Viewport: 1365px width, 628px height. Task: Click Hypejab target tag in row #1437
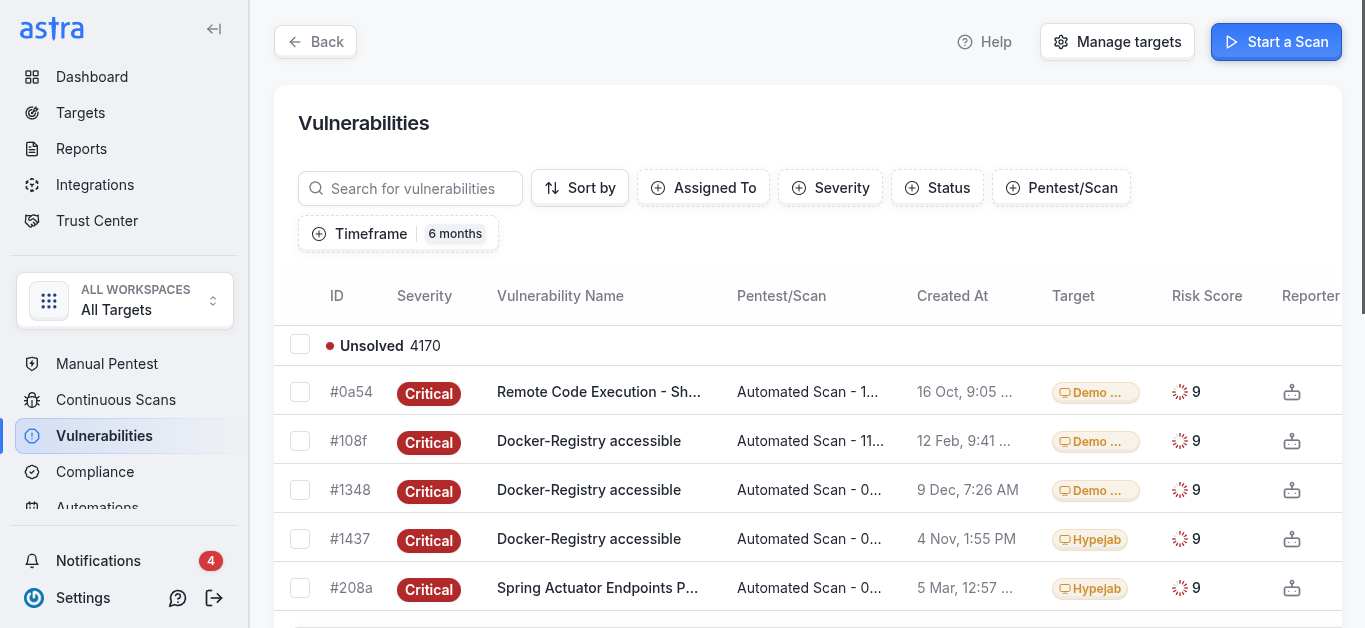click(1090, 540)
